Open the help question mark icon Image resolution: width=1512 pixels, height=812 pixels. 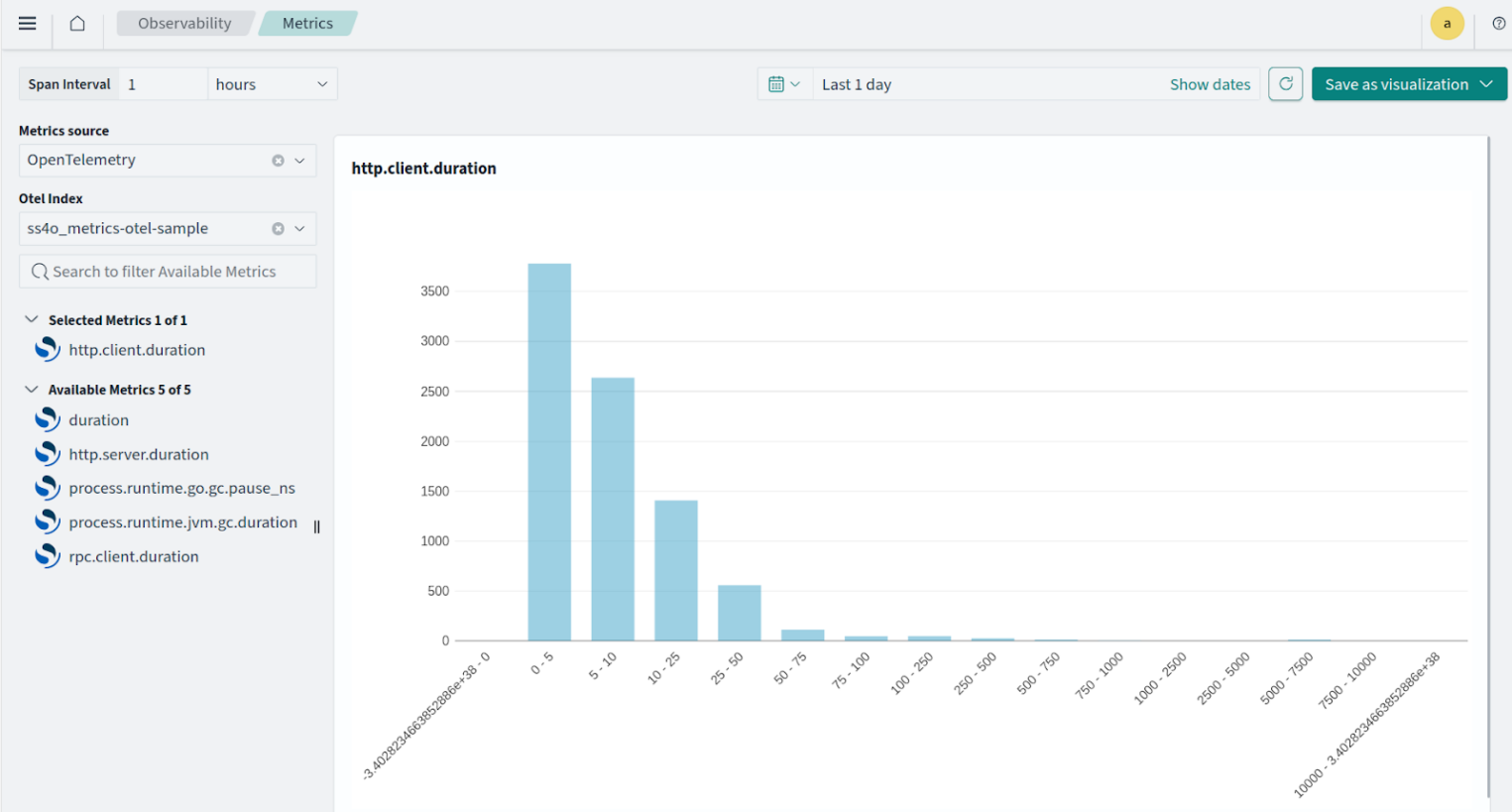click(1498, 24)
